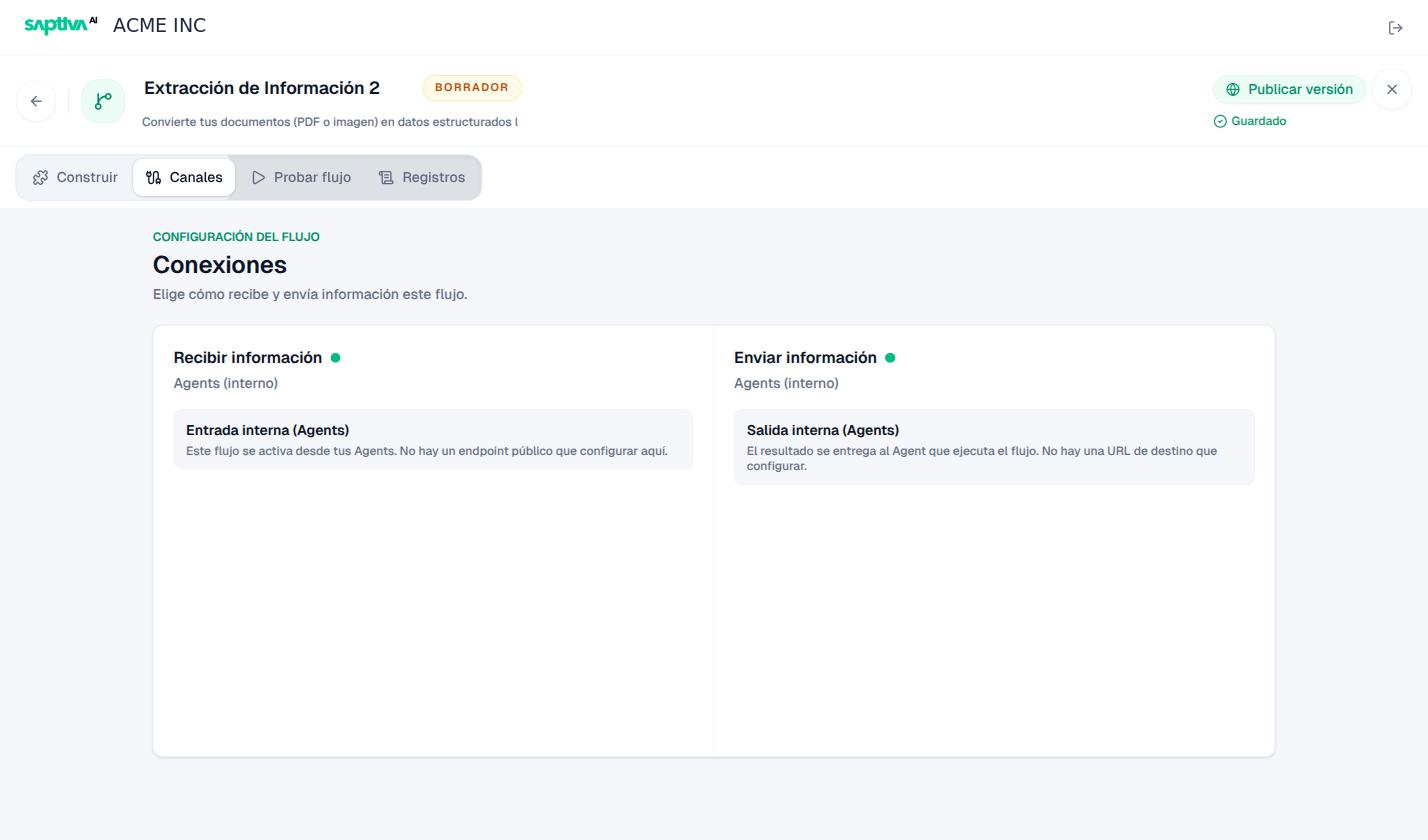Click green status dot beside Recibir información
The width and height of the screenshot is (1428, 840).
[x=335, y=357]
